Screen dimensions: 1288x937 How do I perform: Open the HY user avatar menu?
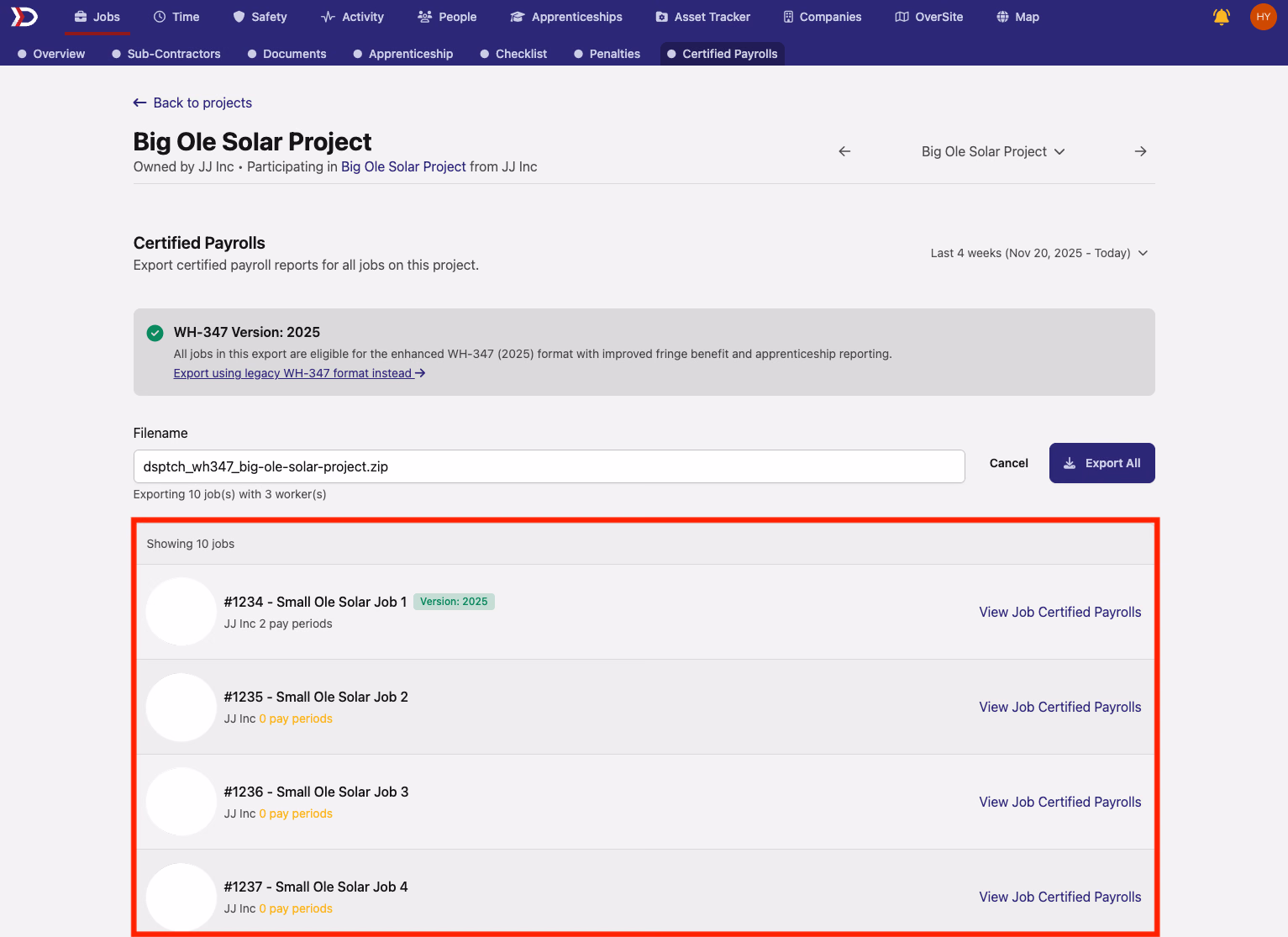point(1263,17)
